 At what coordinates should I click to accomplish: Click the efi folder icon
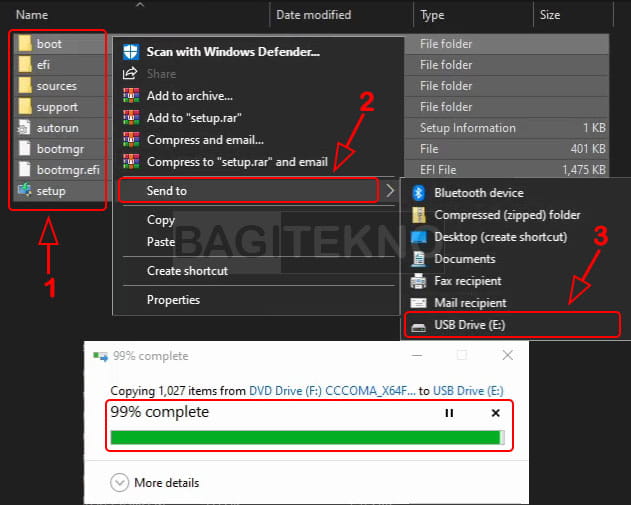(25, 64)
